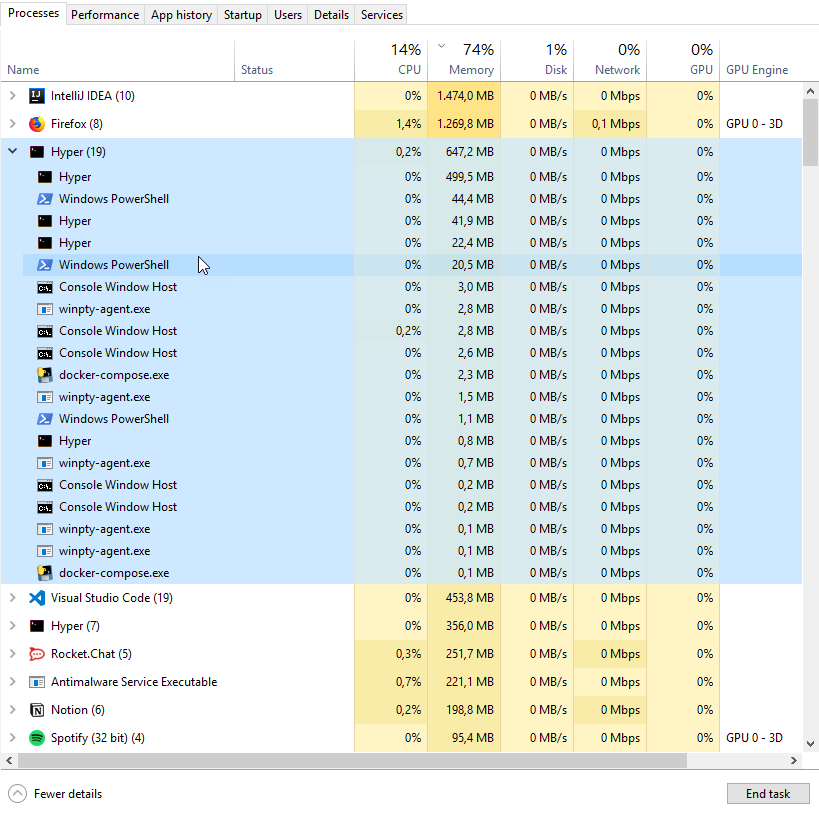Select the 1.474,0 MB memory cell
Screen dimensions: 819x818
(x=464, y=96)
